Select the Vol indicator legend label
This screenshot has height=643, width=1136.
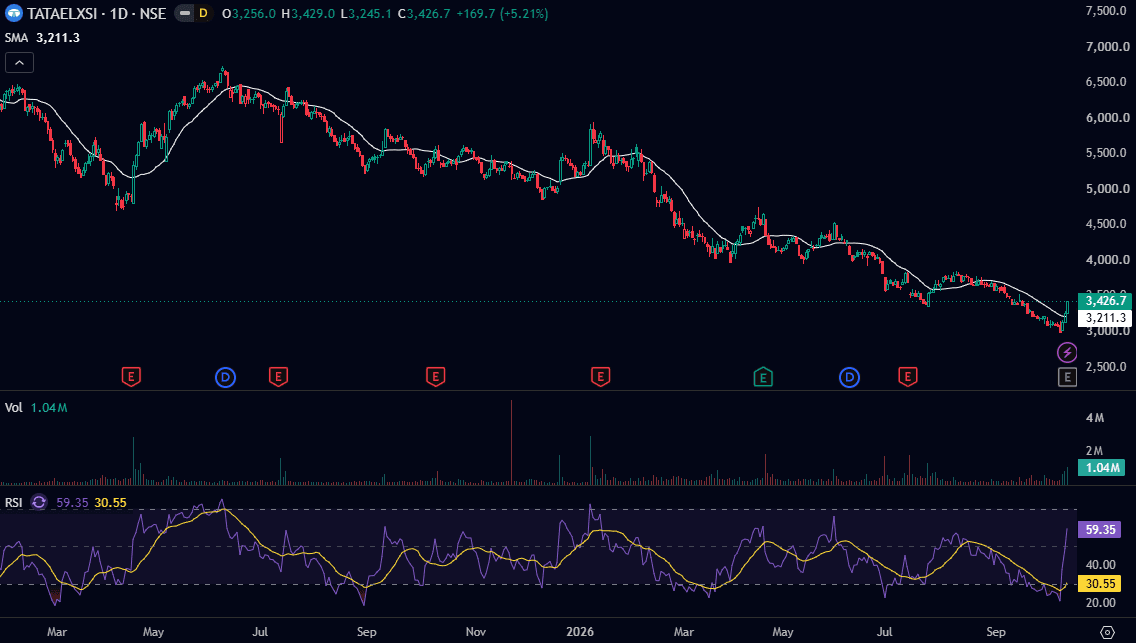[x=14, y=408]
